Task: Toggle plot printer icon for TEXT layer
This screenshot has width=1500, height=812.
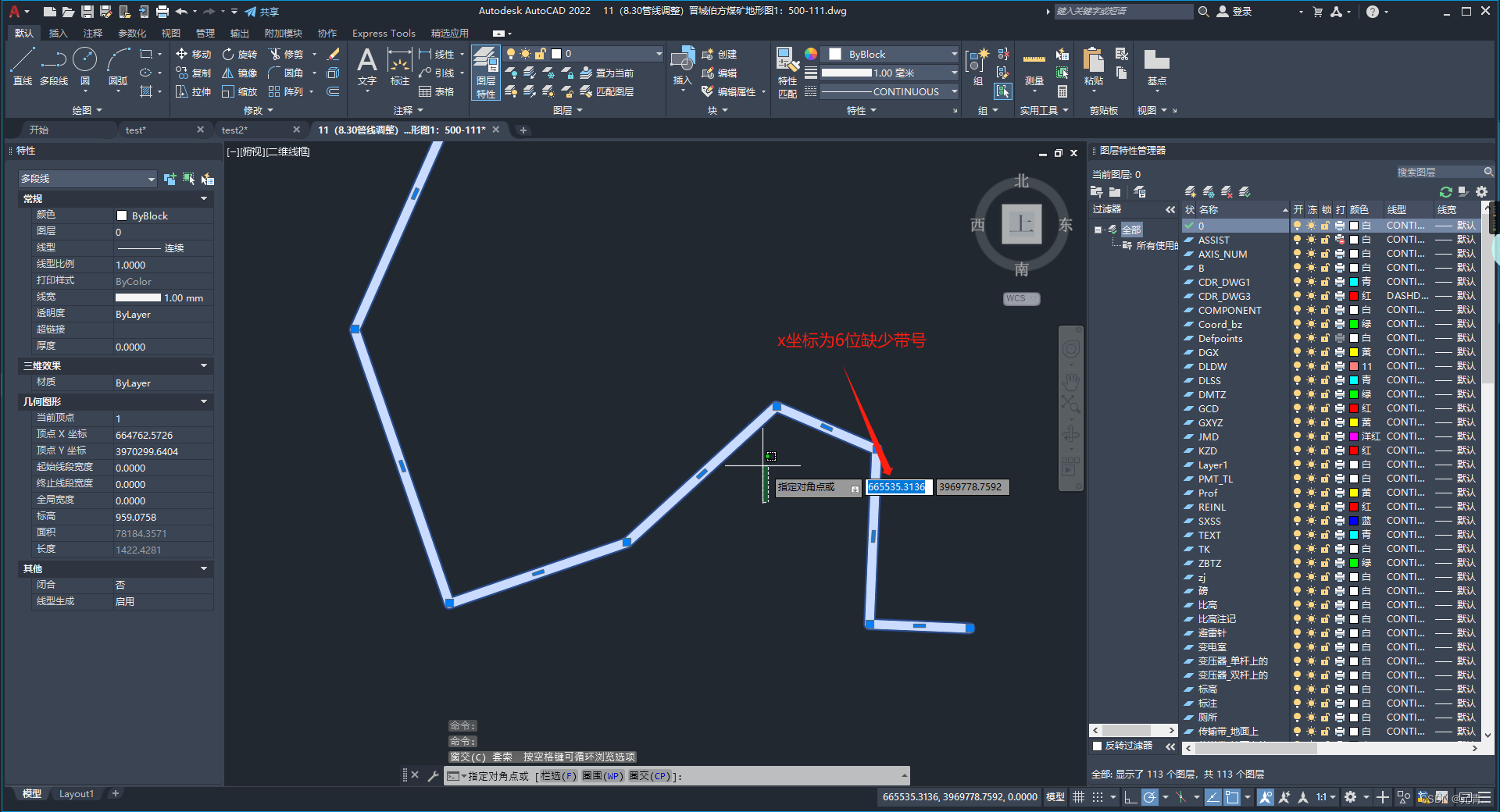Action: pyautogui.click(x=1339, y=535)
